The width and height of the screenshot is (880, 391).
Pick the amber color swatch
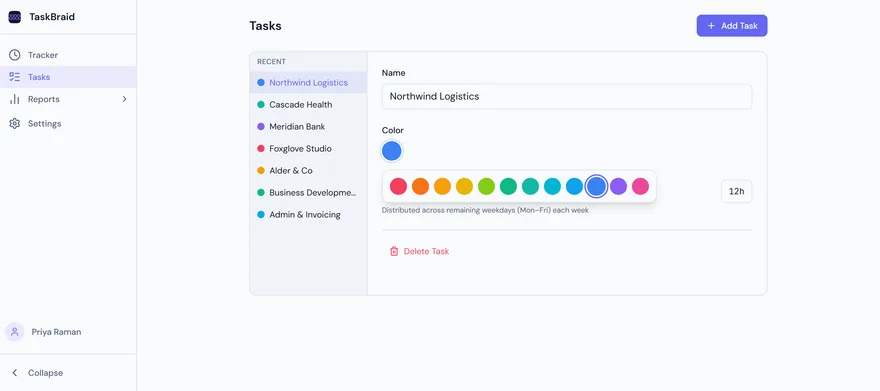tap(442, 186)
